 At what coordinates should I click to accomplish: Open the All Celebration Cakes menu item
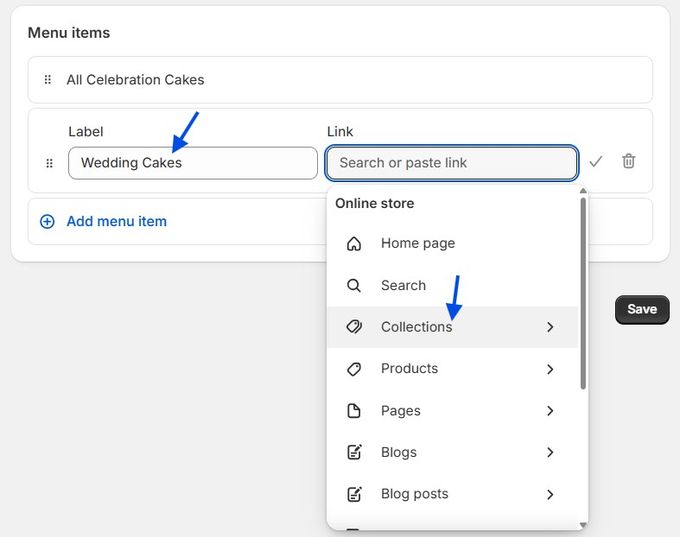tap(340, 80)
